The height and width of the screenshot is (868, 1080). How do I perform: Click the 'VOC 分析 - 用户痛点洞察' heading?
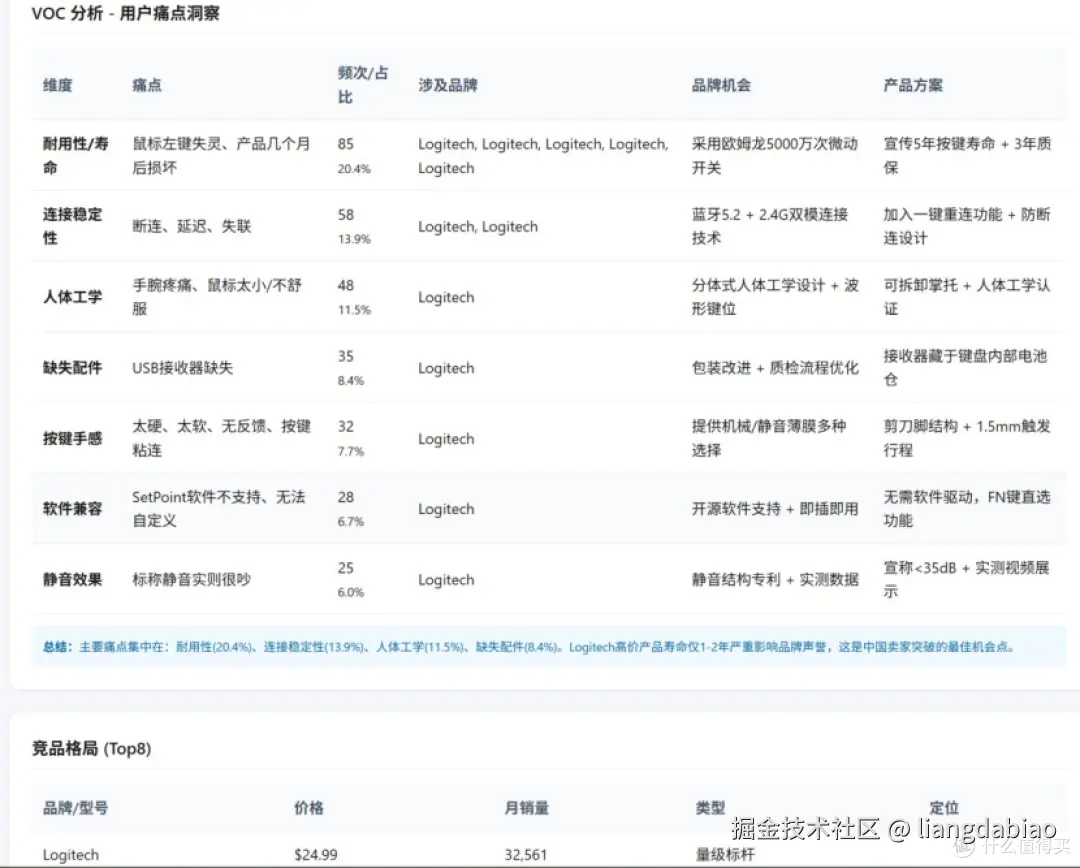pyautogui.click(x=125, y=13)
